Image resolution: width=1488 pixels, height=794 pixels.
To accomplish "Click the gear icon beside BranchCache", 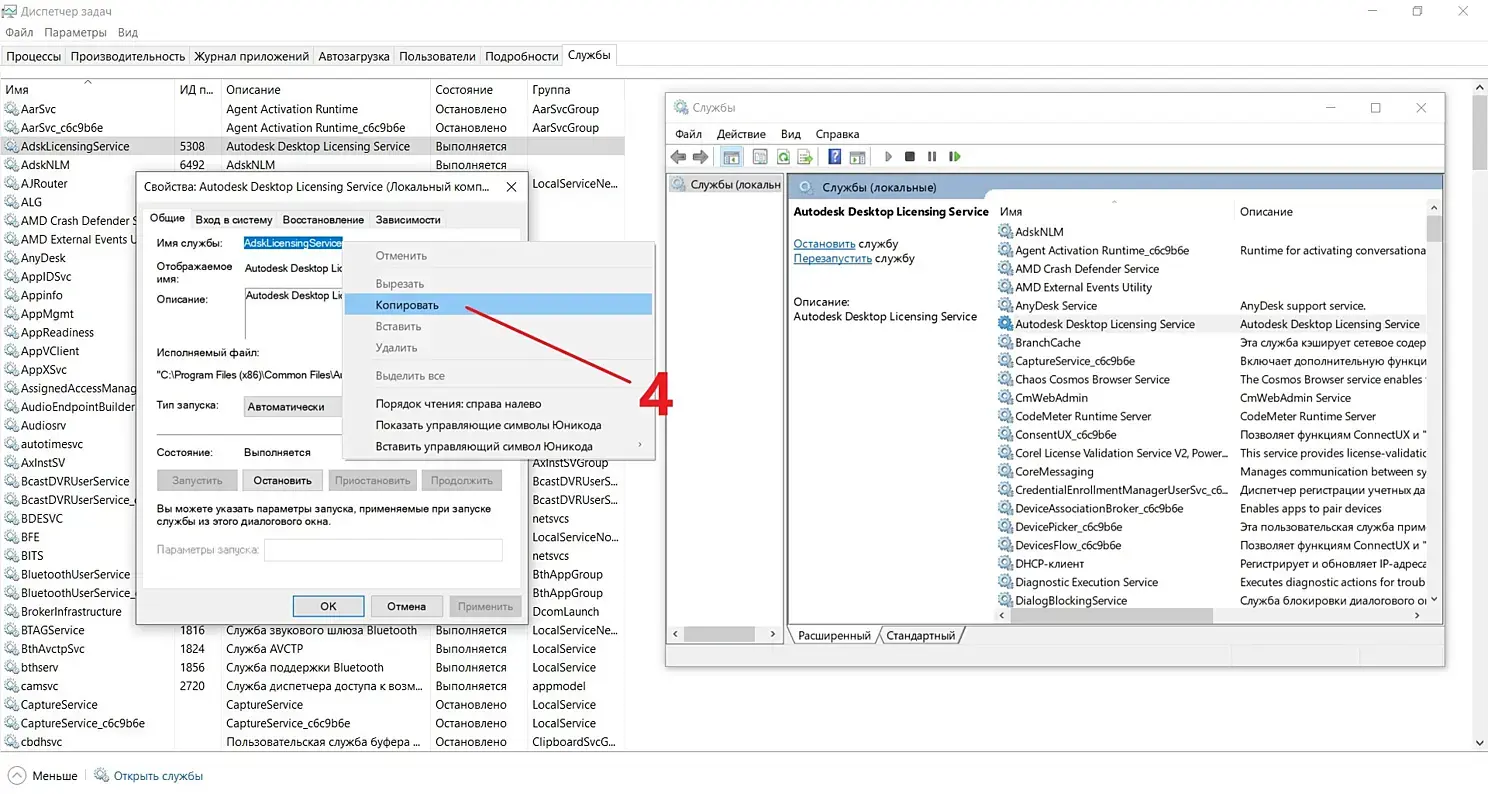I will coord(1005,343).
